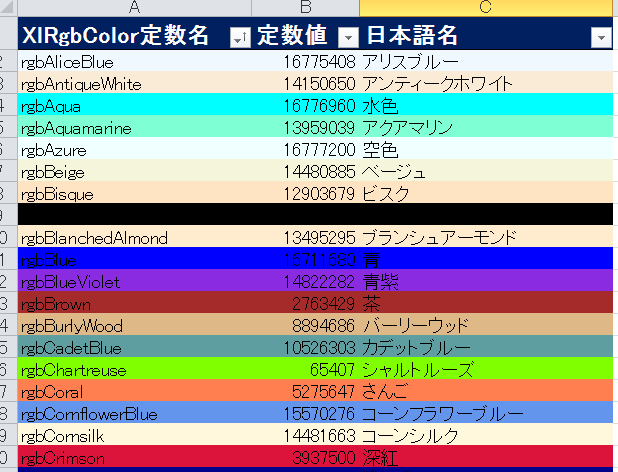Image resolution: width=618 pixels, height=472 pixels.
Task: Open sort filter dropdown for XlRgbColor定数名
Action: (x=240, y=38)
